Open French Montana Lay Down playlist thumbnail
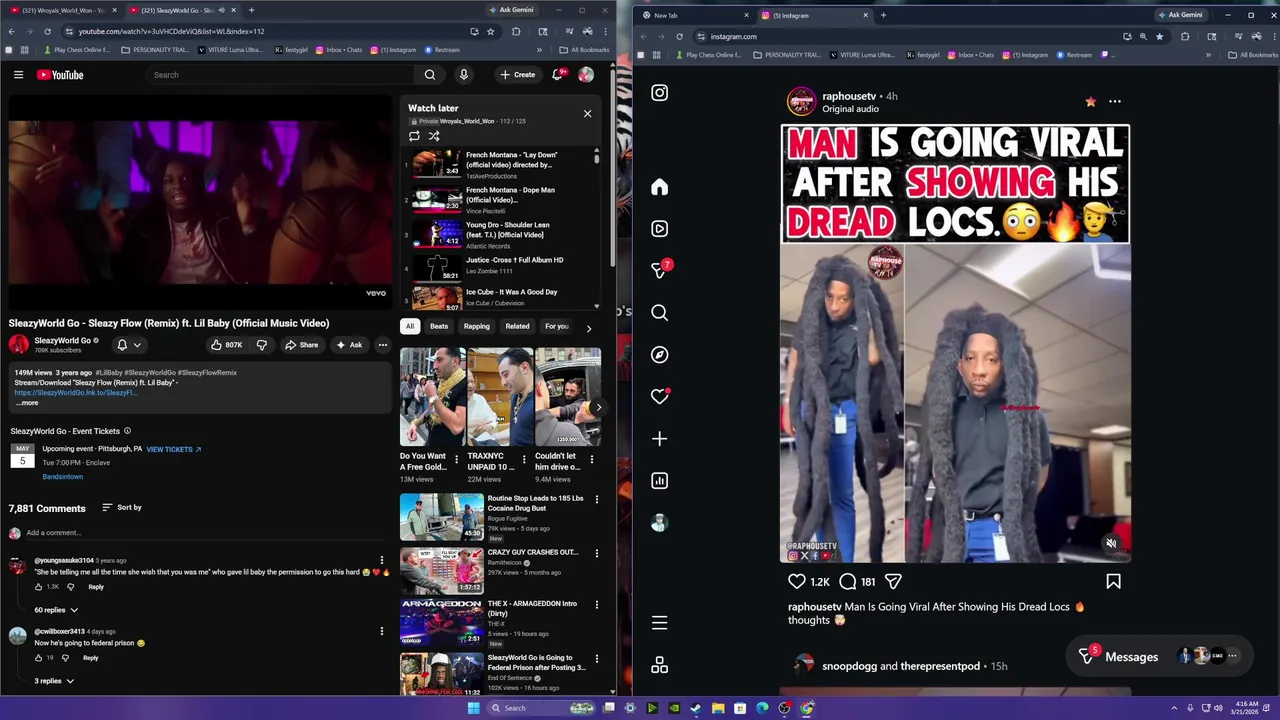 [437, 164]
